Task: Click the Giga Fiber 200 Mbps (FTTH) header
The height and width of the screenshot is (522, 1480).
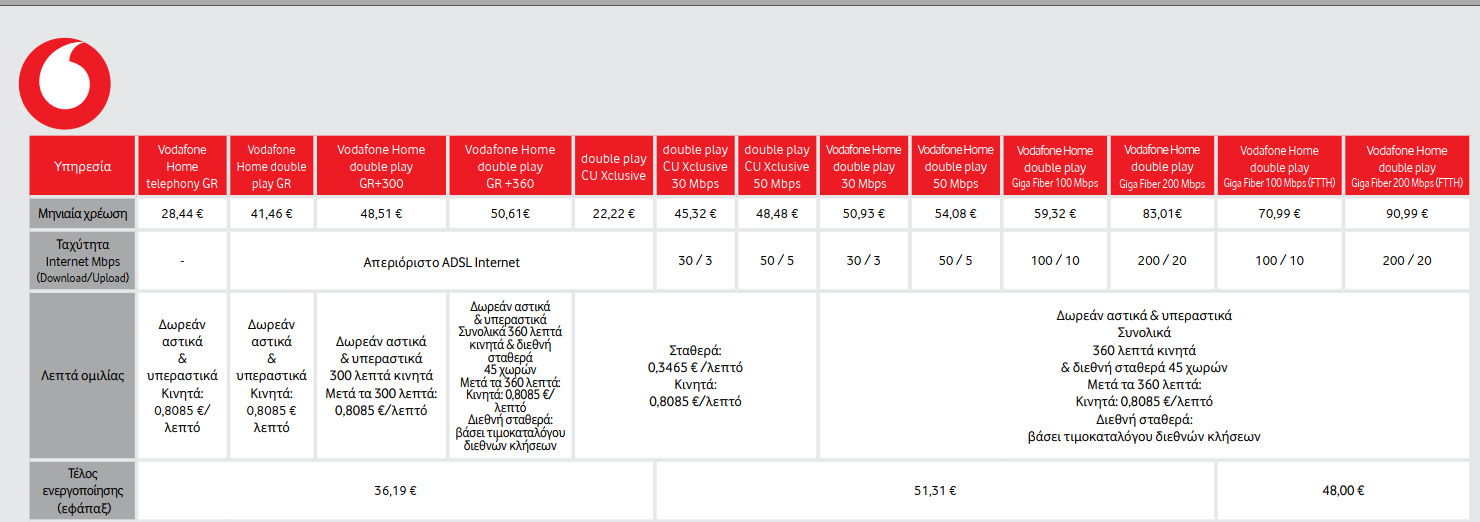Action: coord(1407,166)
